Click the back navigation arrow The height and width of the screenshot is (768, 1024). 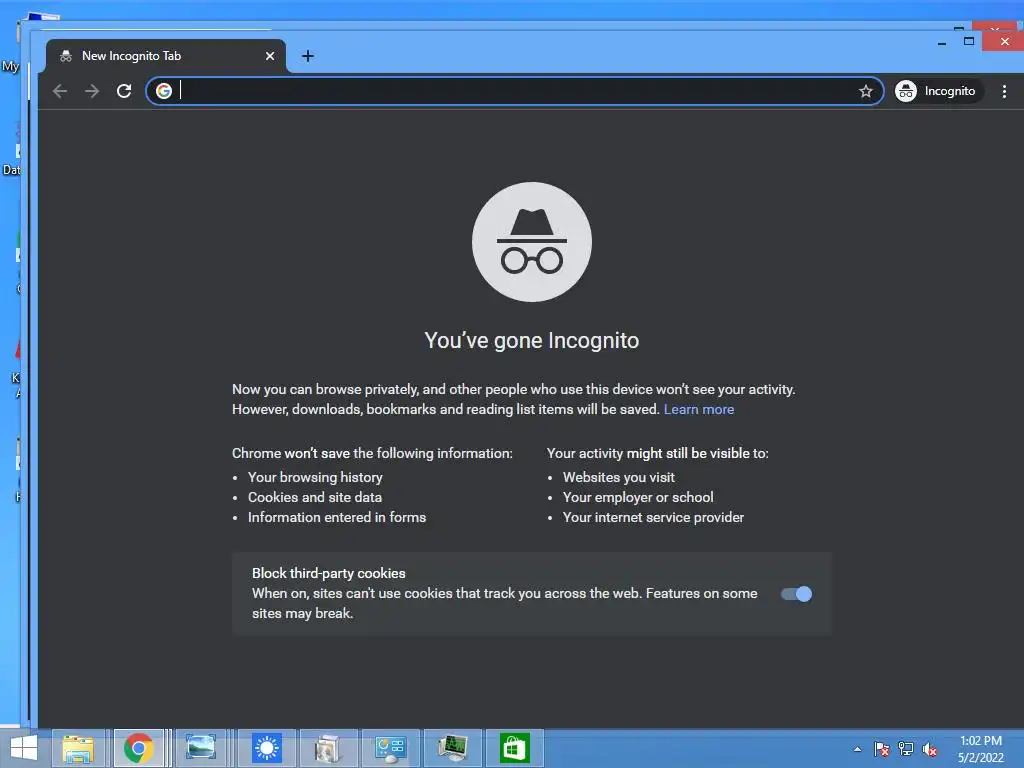click(x=60, y=91)
